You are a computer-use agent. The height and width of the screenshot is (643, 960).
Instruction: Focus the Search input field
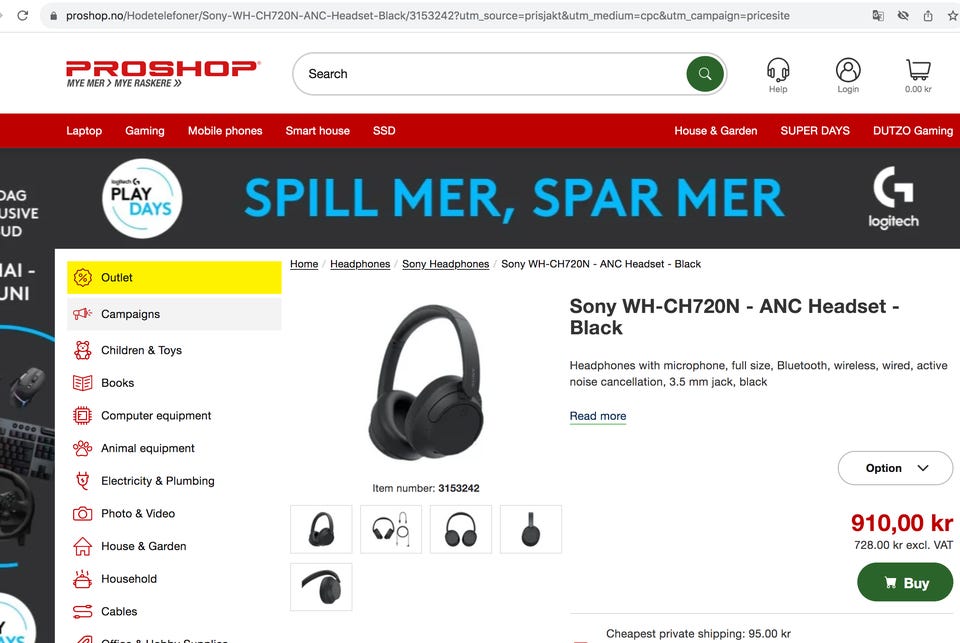coord(490,74)
